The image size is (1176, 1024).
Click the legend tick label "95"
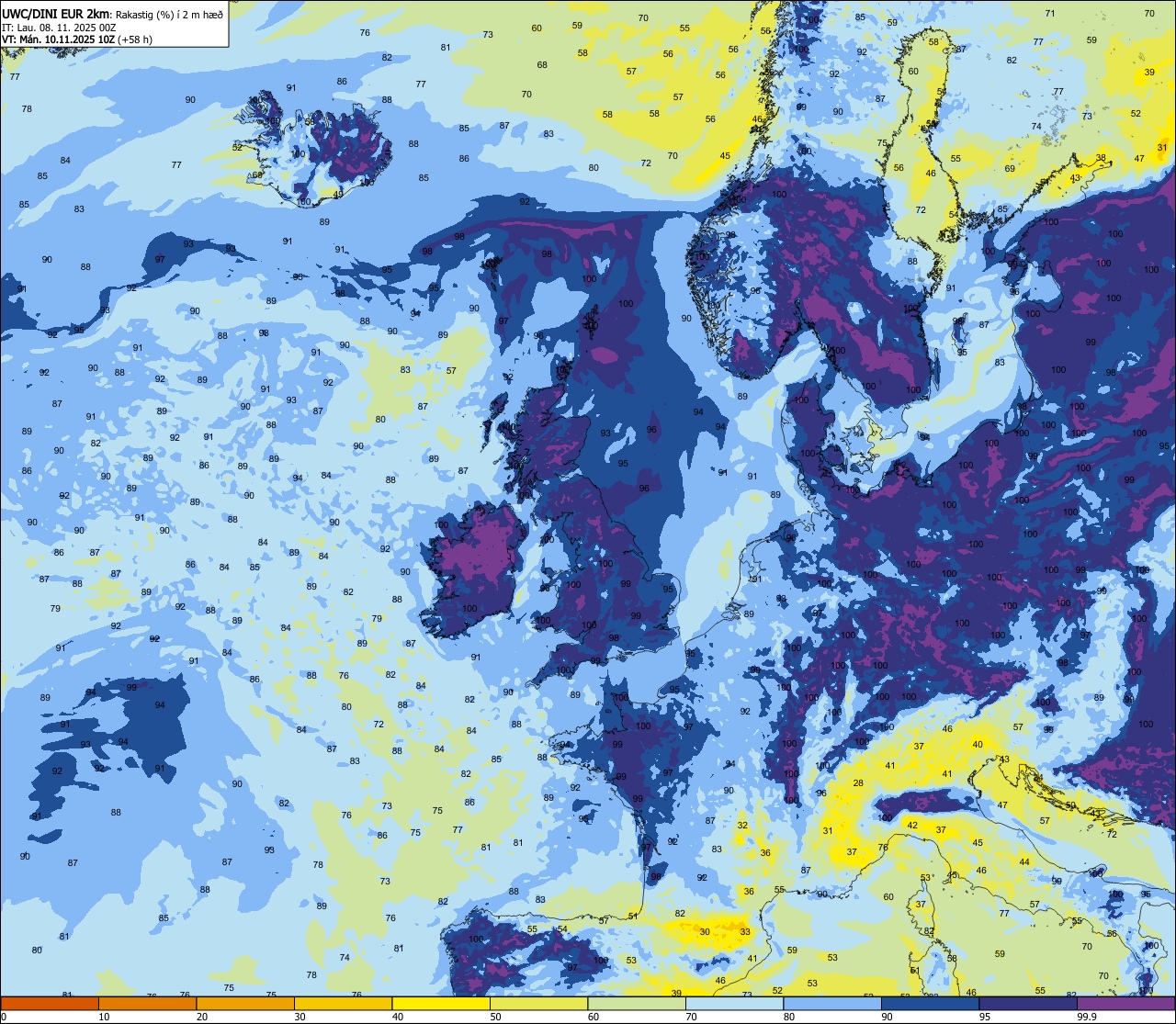[985, 1017]
